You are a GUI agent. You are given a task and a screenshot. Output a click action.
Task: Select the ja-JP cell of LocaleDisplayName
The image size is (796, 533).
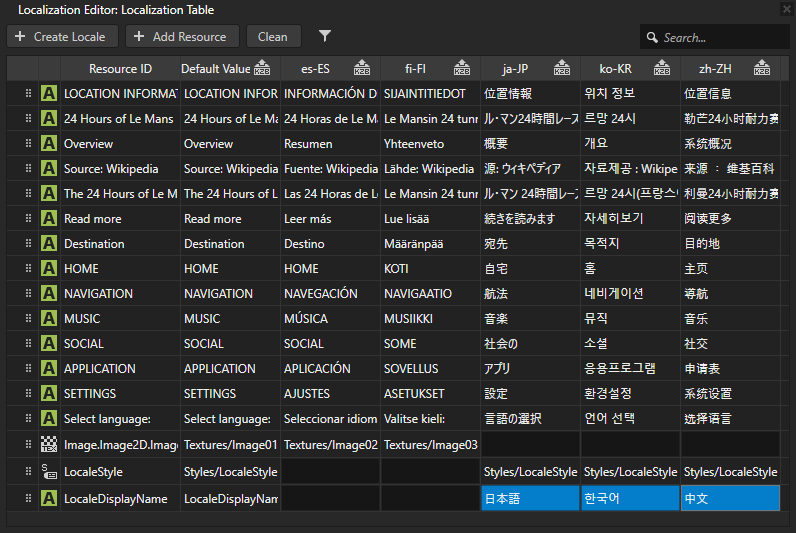tap(530, 498)
